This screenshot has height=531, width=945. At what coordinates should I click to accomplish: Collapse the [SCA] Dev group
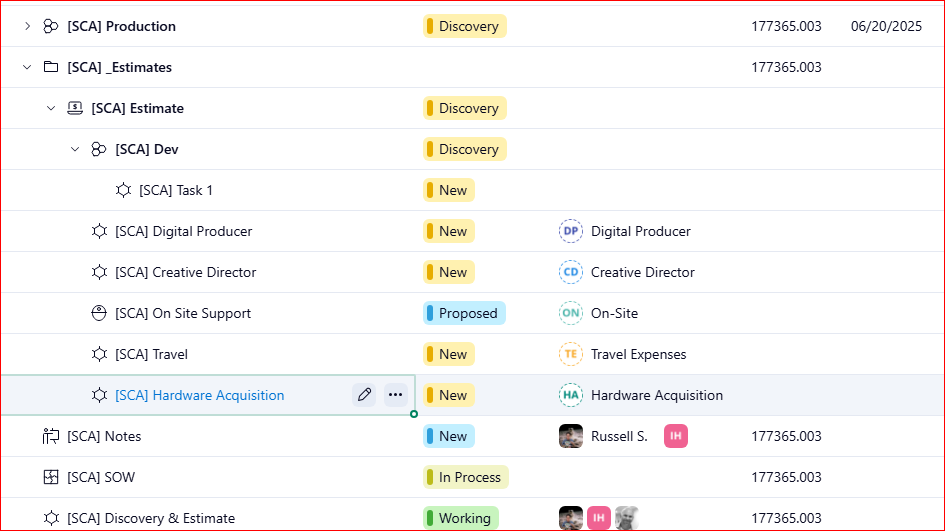[x=75, y=149]
